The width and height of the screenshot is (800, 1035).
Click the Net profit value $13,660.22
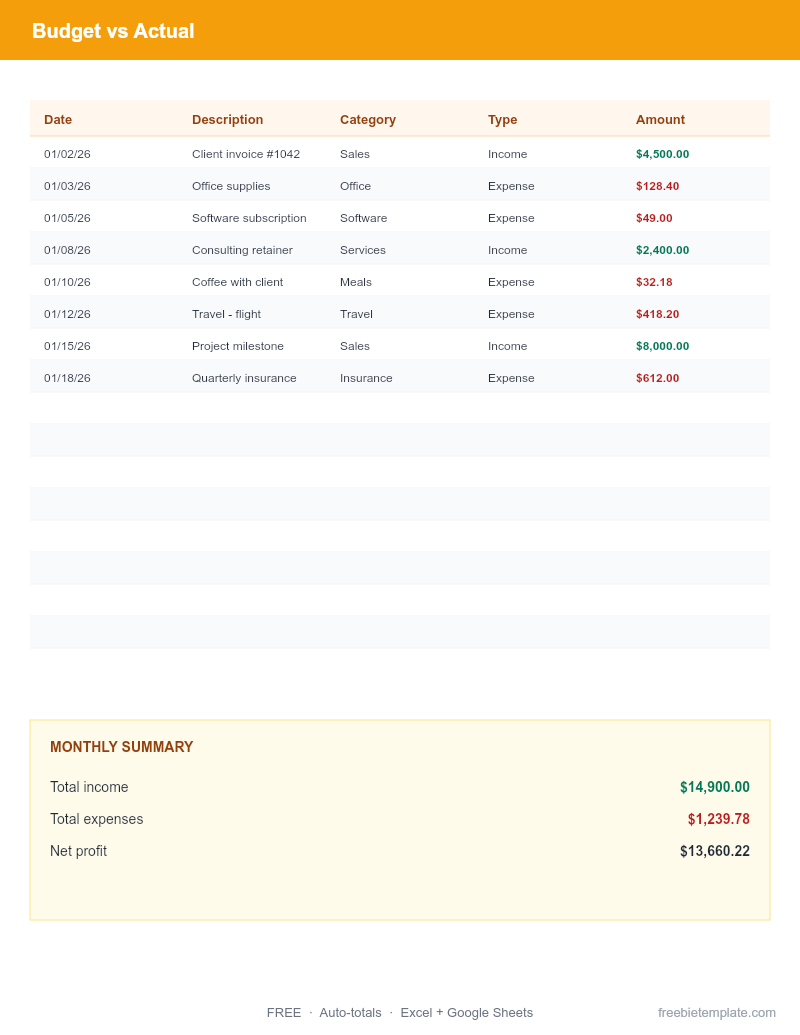tap(715, 851)
